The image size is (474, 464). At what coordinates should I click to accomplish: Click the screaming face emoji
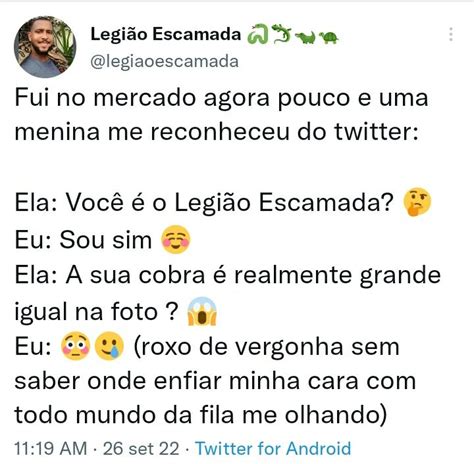point(202,311)
